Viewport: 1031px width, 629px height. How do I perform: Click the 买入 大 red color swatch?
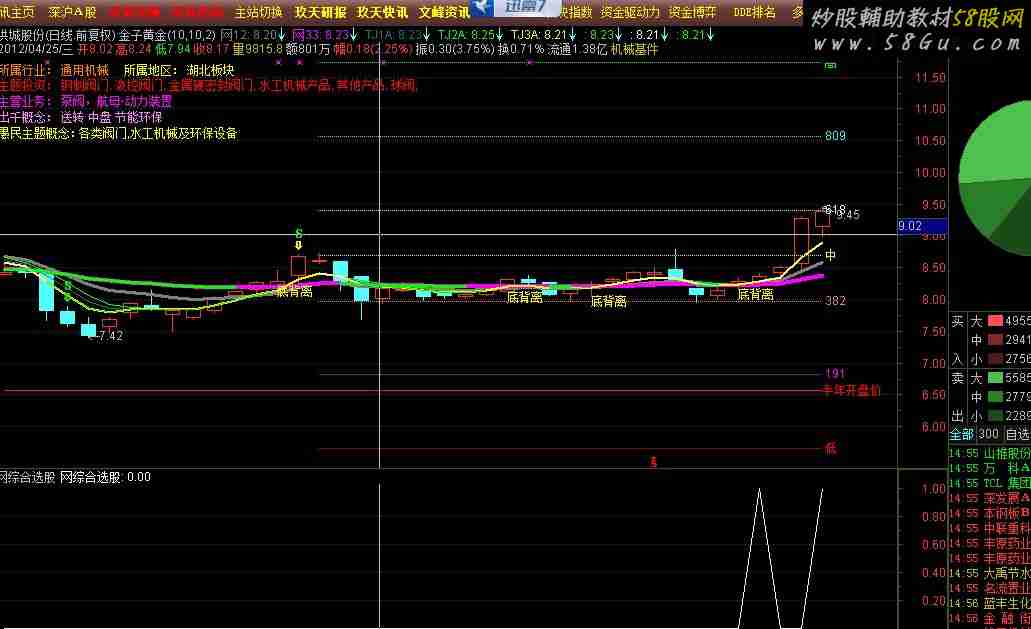(x=995, y=321)
